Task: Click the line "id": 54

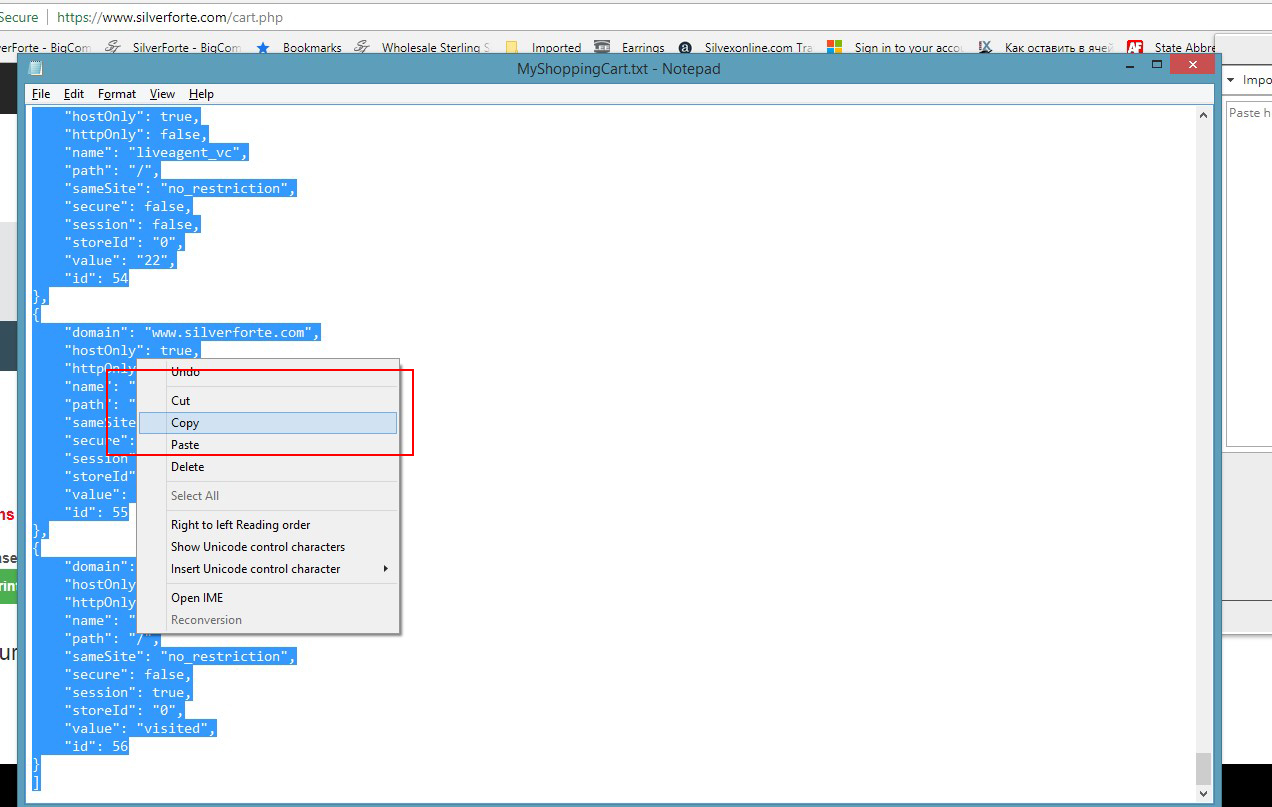Action: coord(96,279)
